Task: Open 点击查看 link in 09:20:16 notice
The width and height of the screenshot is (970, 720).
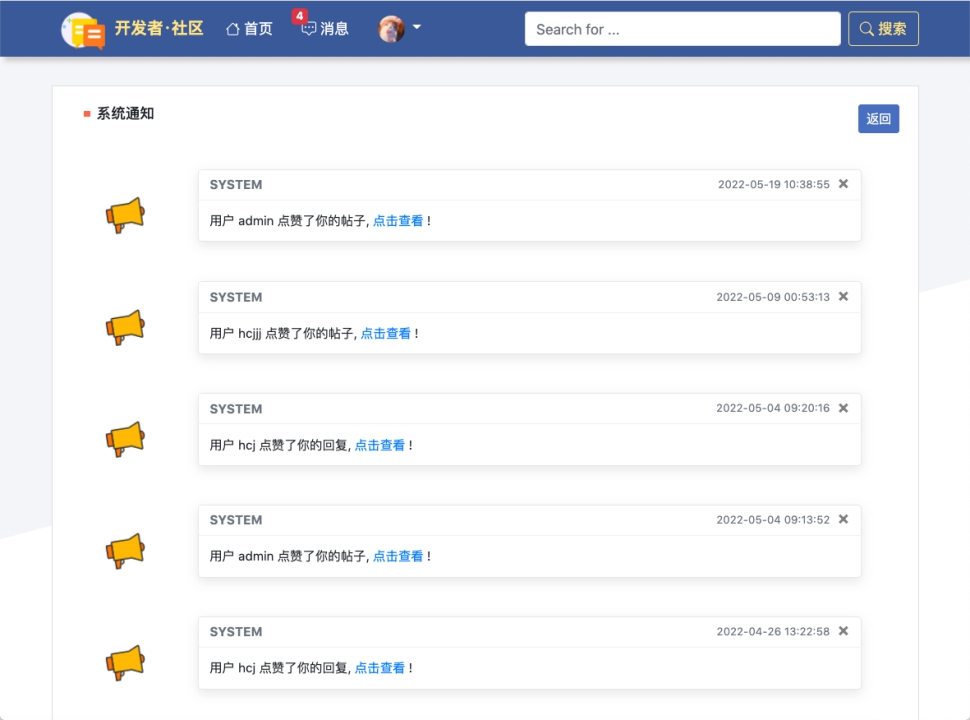Action: pos(379,445)
